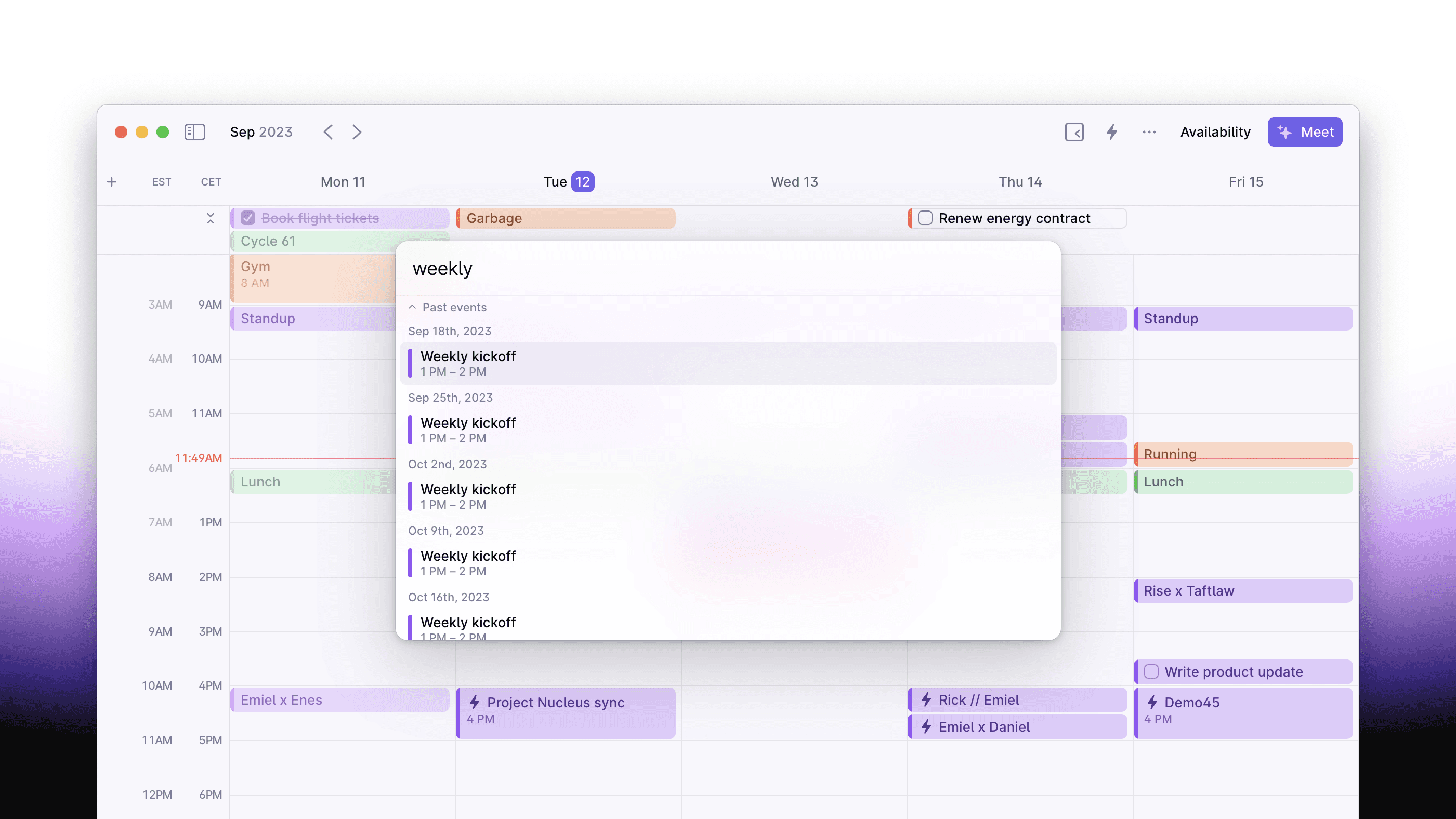This screenshot has width=1456, height=819.
Task: Open the Sep 2023 month picker
Action: 261,131
